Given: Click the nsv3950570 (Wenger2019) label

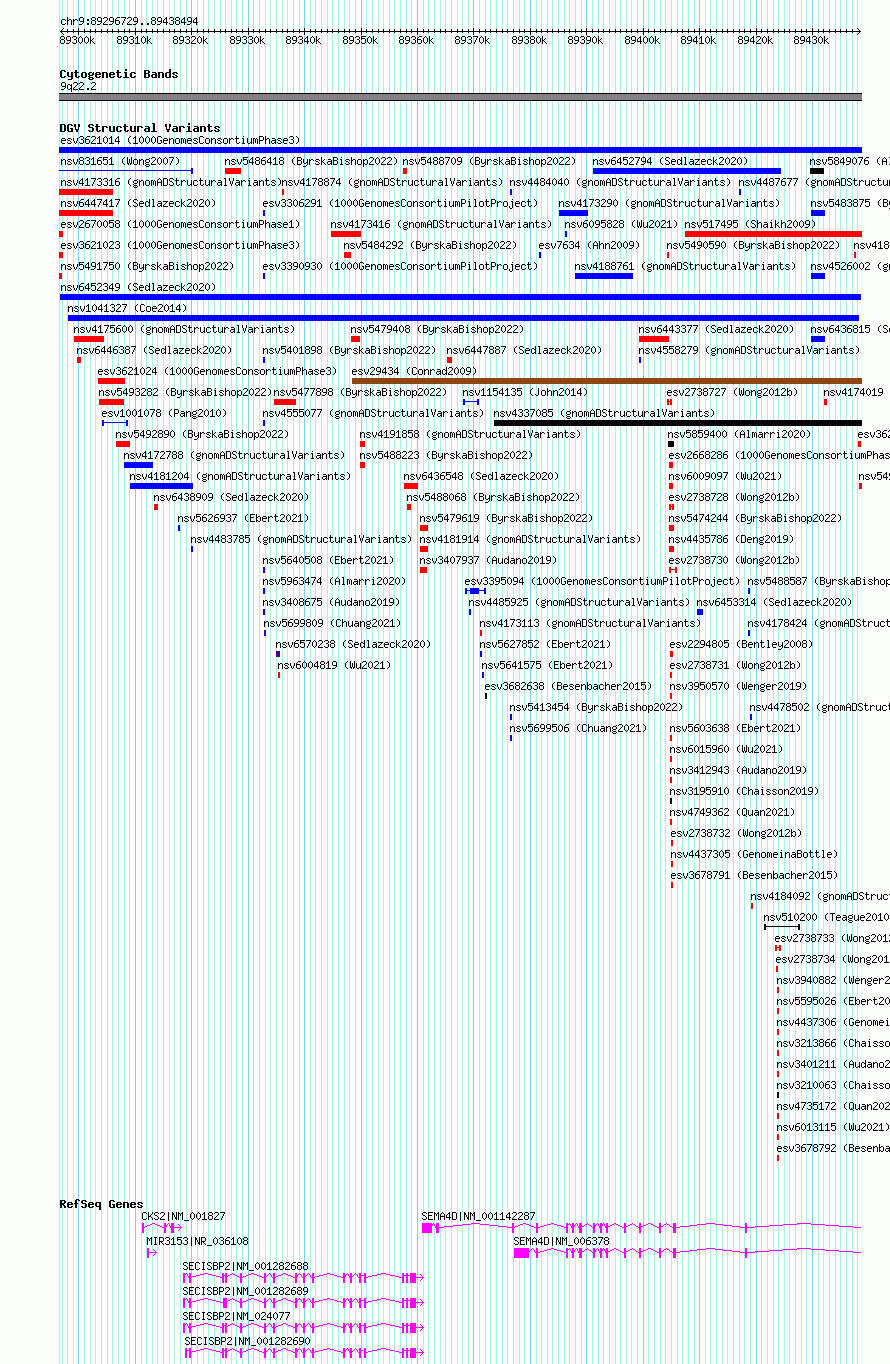Looking at the screenshot, I should 738,686.
